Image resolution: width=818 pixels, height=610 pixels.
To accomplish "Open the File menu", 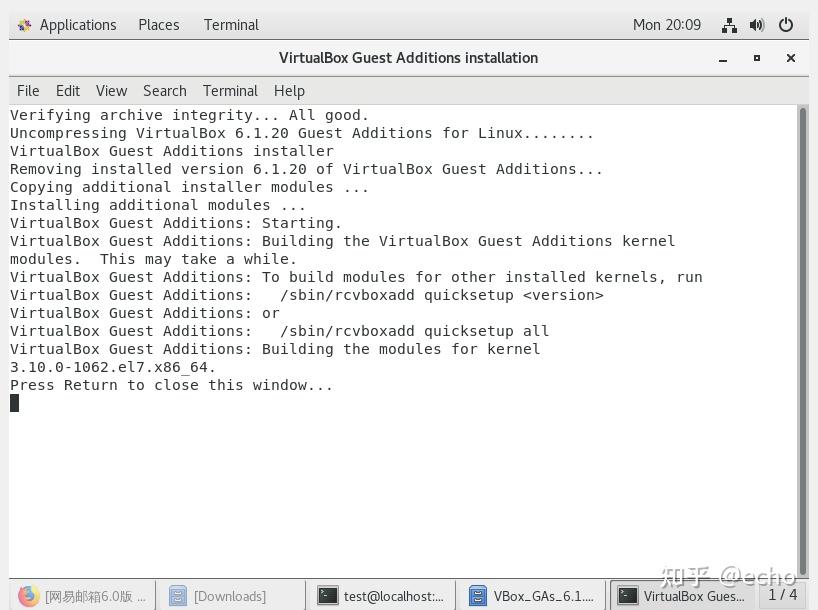I will 27,90.
